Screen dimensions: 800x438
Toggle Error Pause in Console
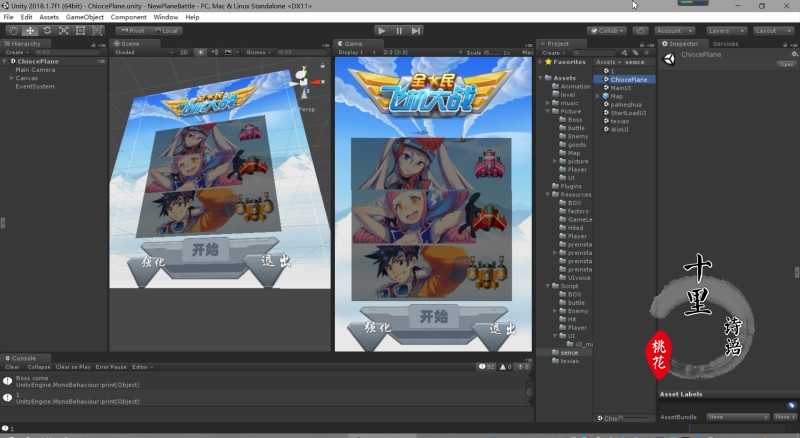pyautogui.click(x=111, y=367)
